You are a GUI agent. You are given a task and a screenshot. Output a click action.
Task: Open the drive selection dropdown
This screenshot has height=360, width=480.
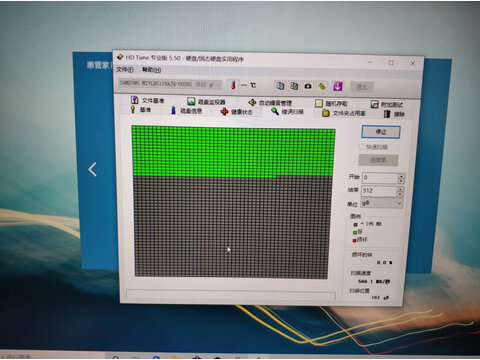(x=170, y=84)
